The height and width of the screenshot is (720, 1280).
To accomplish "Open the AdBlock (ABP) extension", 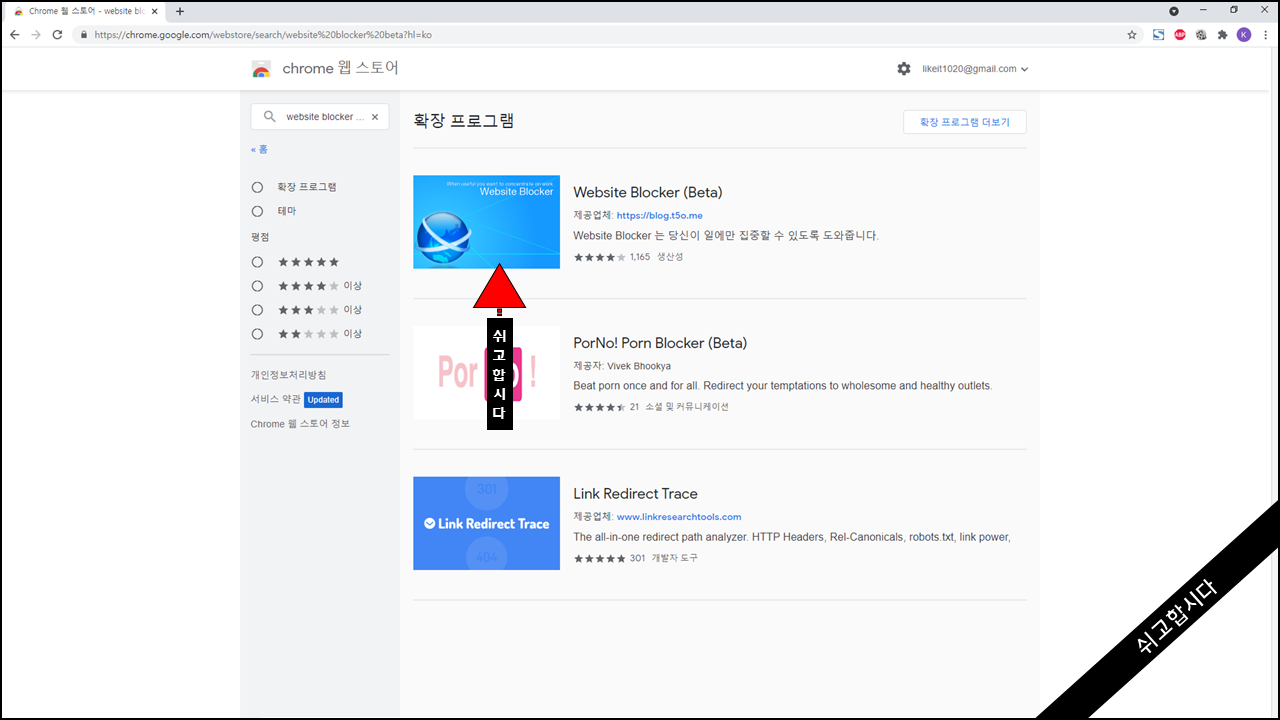I will click(1180, 34).
